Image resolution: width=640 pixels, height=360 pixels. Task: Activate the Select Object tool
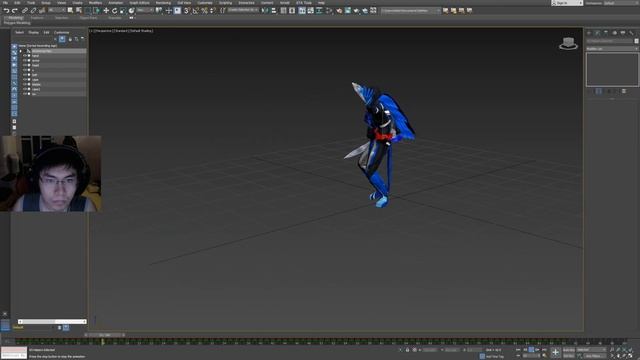pos(70,11)
